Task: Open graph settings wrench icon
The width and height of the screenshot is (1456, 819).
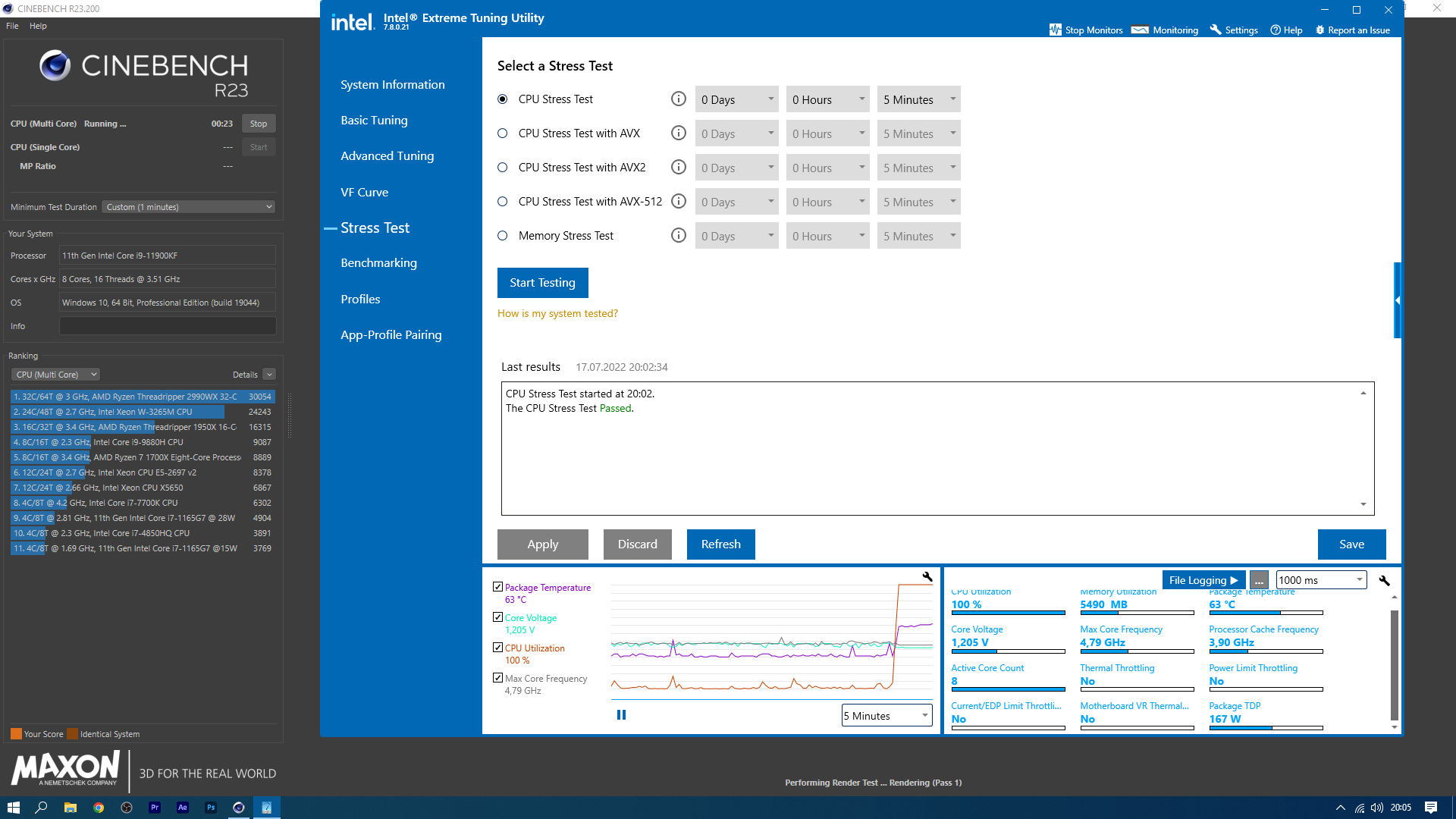Action: click(x=927, y=577)
